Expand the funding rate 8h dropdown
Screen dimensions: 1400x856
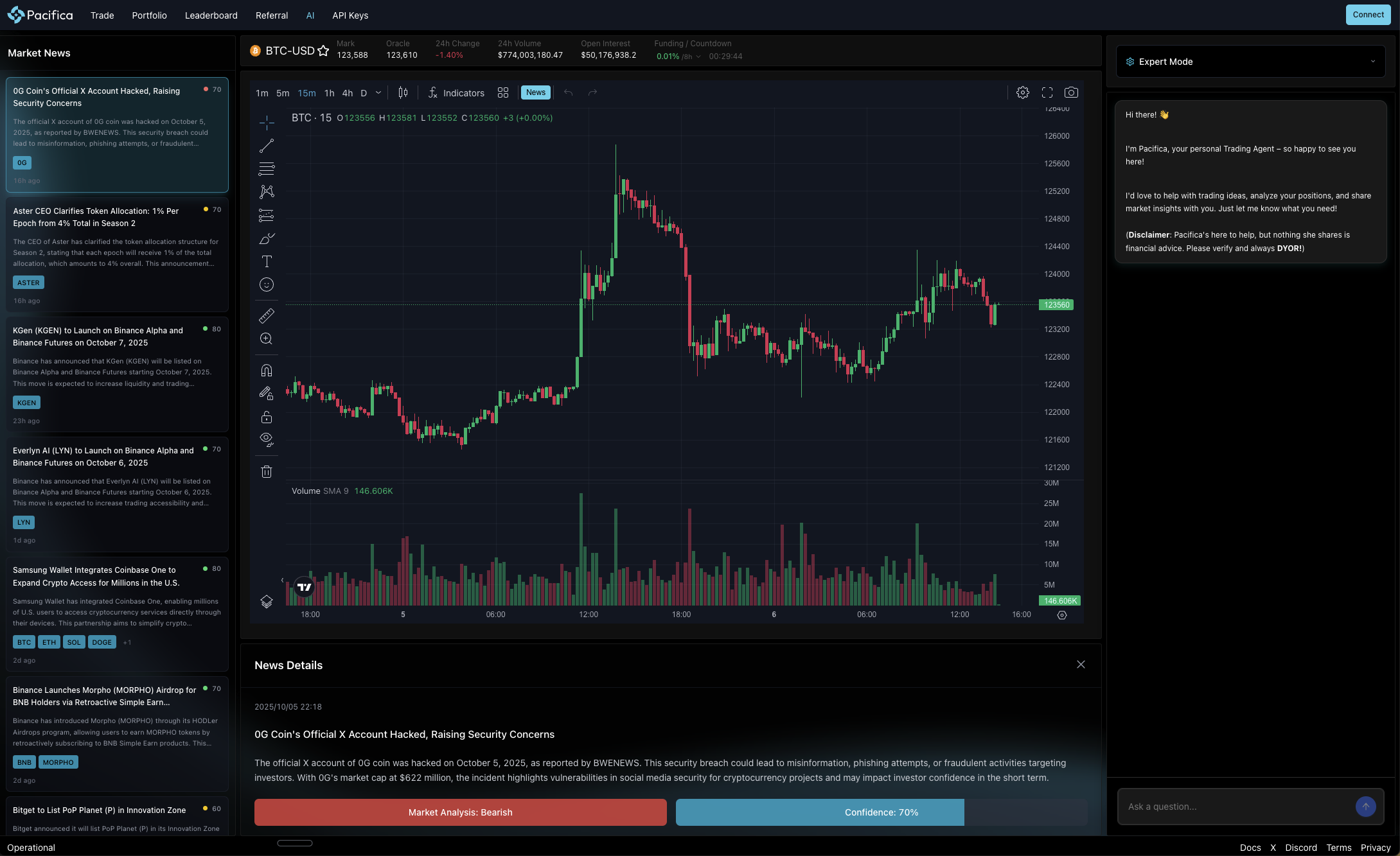pyautogui.click(x=698, y=57)
